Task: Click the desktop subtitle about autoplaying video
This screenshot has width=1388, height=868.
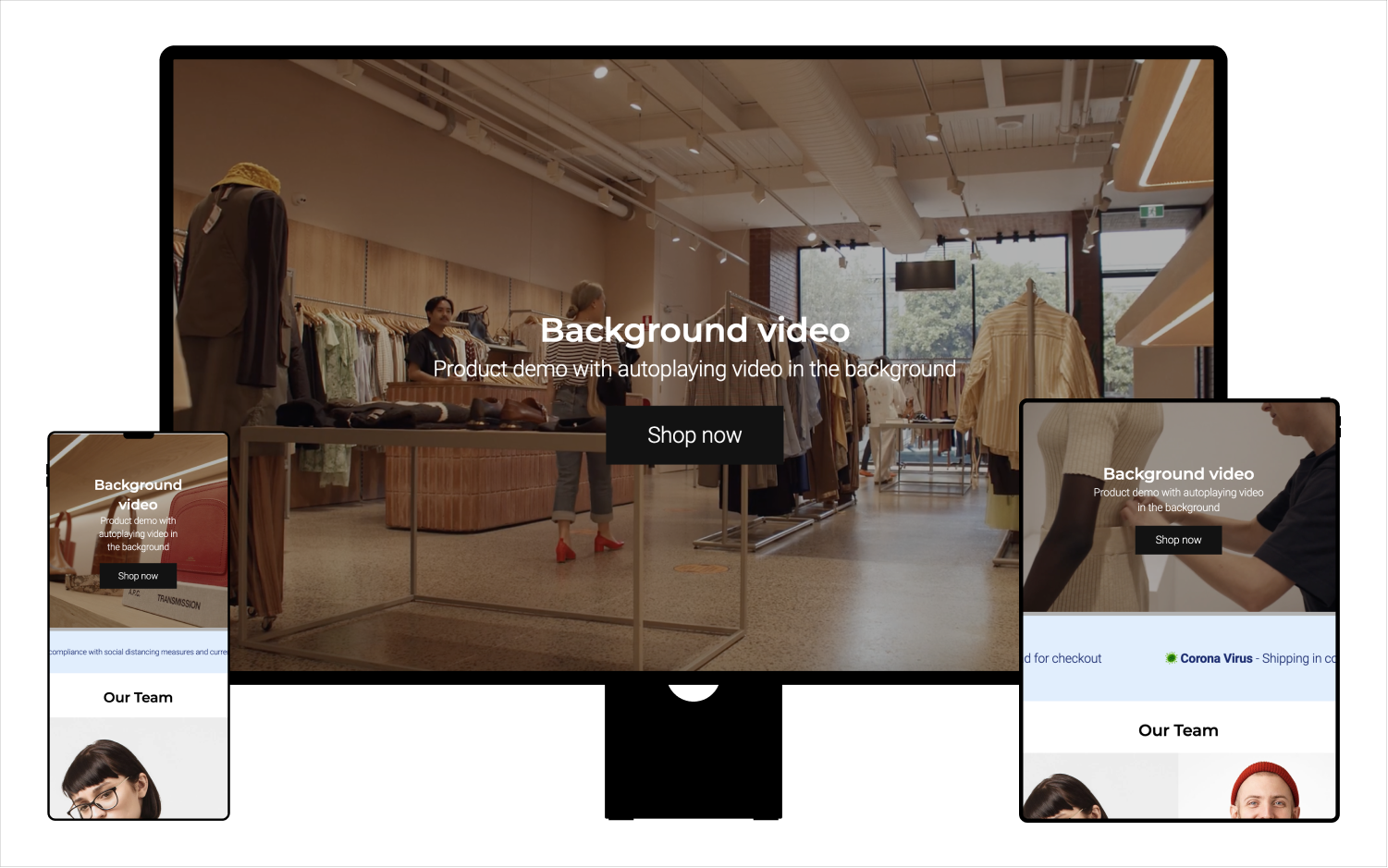Action: click(694, 369)
